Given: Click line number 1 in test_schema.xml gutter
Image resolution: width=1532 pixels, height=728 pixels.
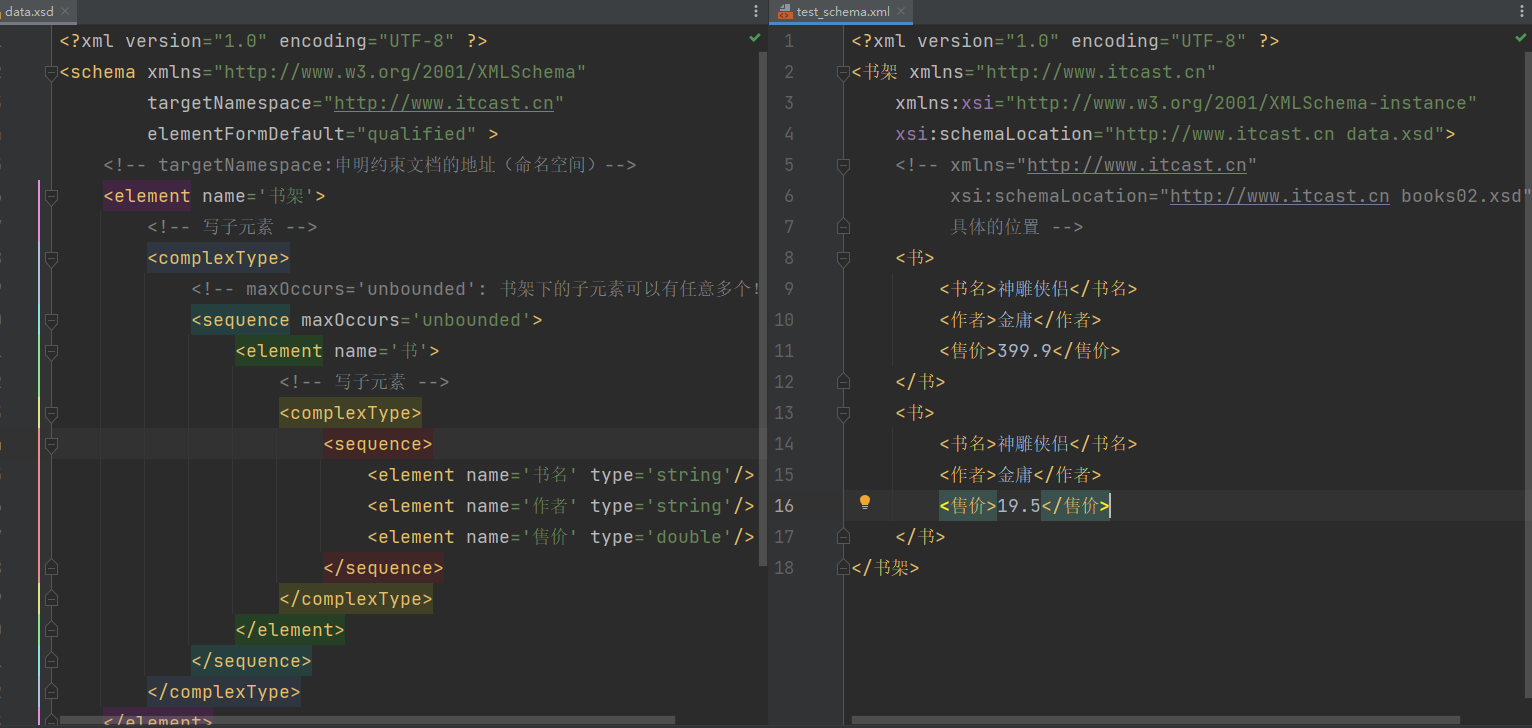Looking at the screenshot, I should click(789, 41).
